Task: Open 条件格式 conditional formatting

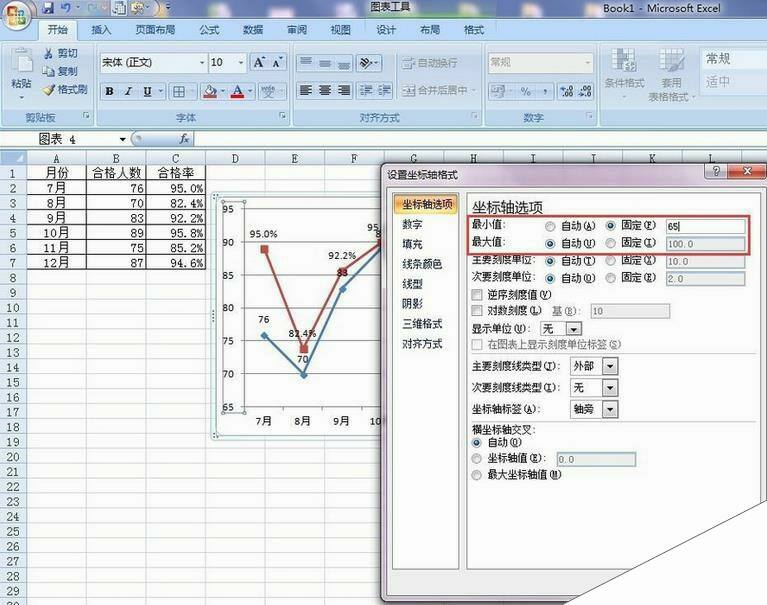Action: pyautogui.click(x=624, y=72)
